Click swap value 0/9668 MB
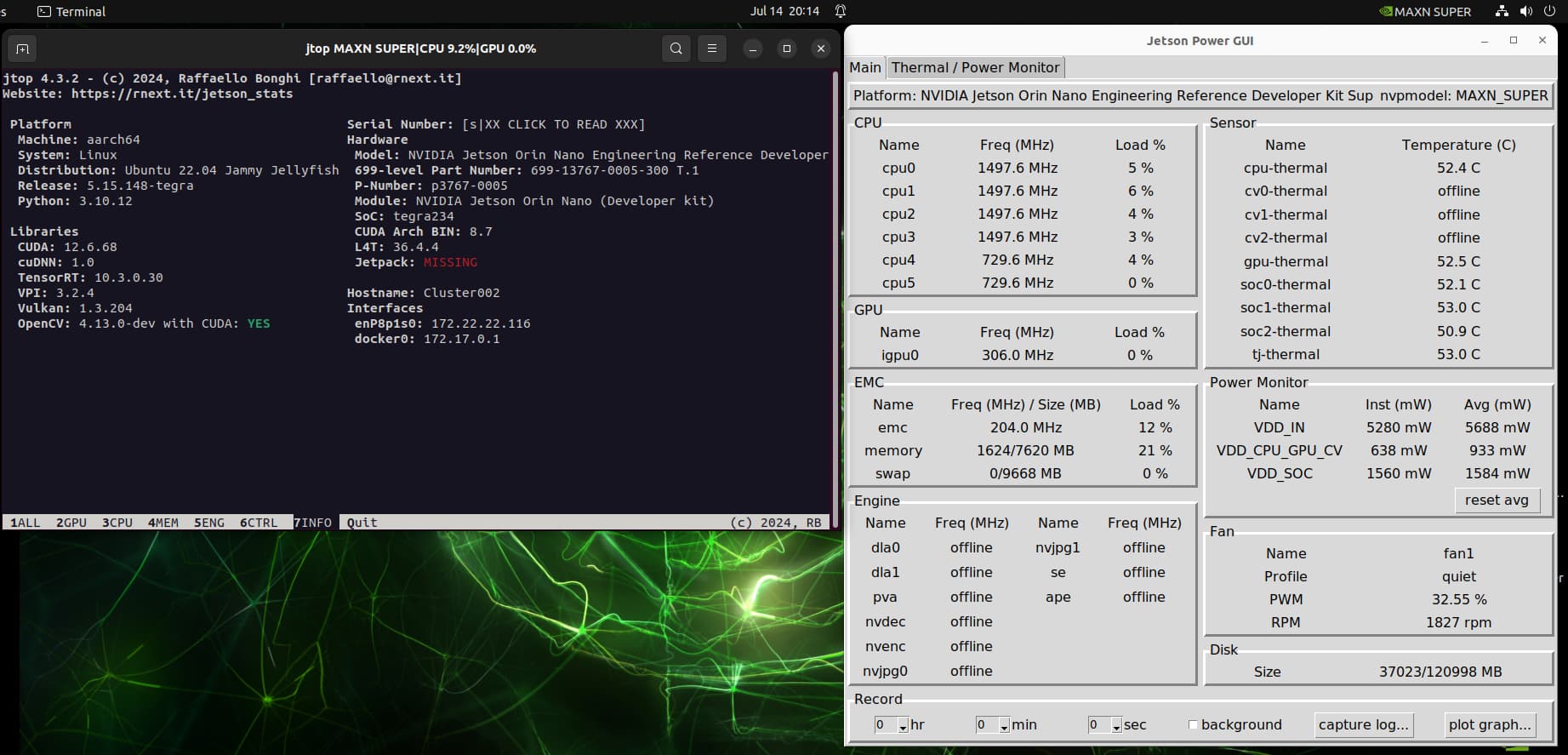The width and height of the screenshot is (1568, 755). pyautogui.click(x=1025, y=473)
